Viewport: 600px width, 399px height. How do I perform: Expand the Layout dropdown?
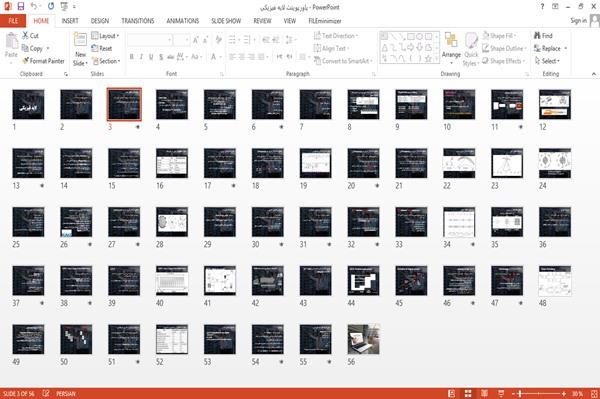[105, 36]
